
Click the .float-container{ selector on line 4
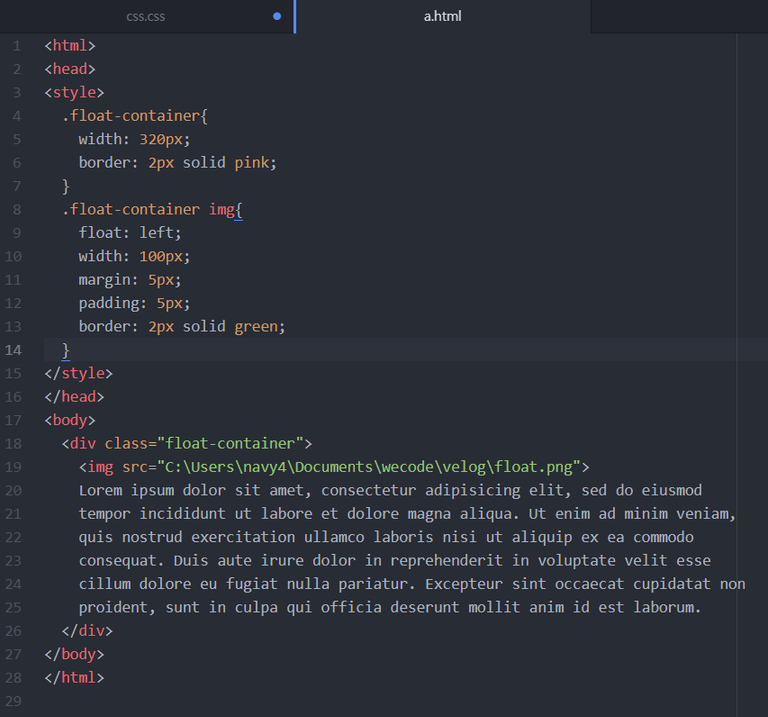pyautogui.click(x=135, y=116)
